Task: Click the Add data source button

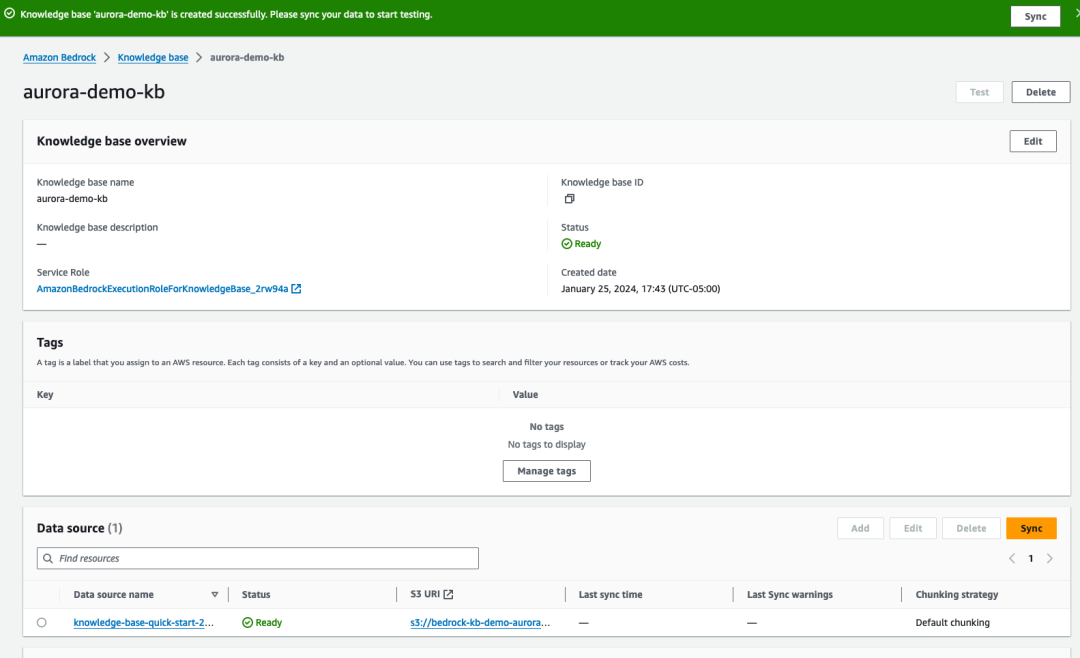Action: tap(860, 528)
